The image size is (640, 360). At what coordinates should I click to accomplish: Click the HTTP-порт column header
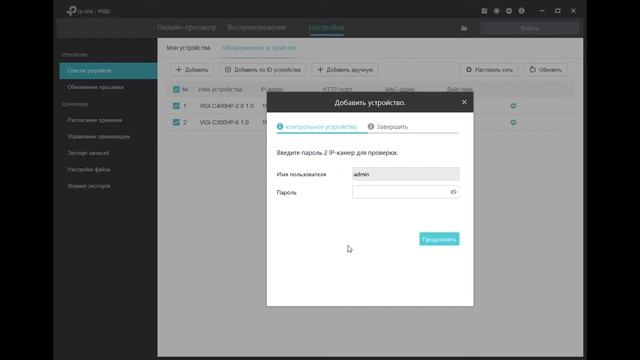[337, 89]
